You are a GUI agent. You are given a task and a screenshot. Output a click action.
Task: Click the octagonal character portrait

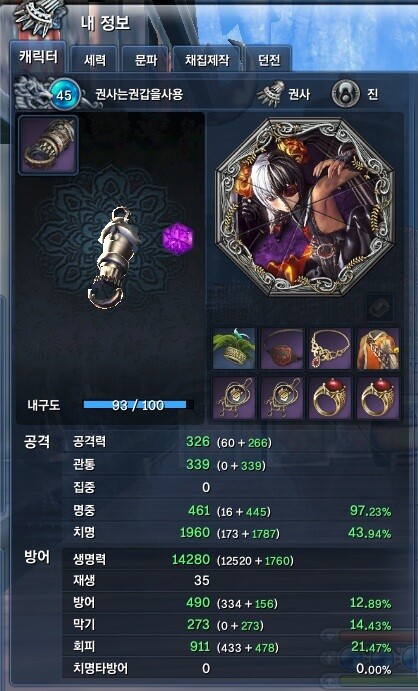pos(305,206)
